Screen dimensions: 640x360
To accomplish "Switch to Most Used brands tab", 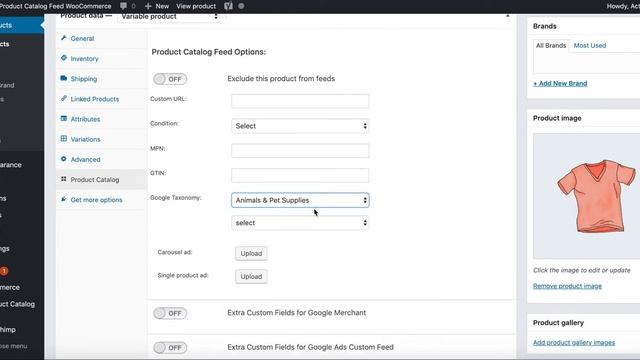I will 589,45.
